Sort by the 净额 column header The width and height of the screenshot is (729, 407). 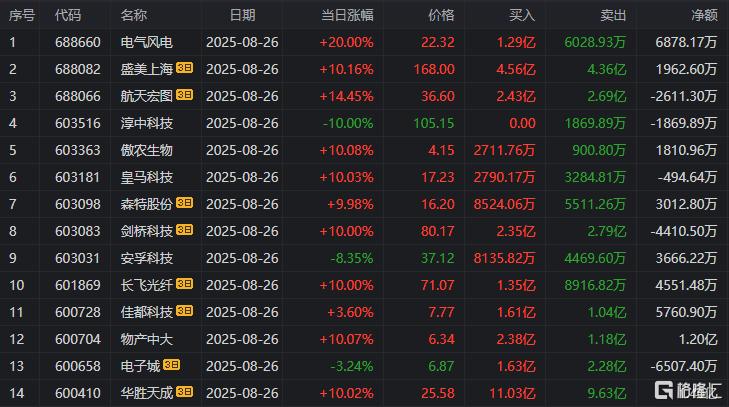click(x=704, y=15)
